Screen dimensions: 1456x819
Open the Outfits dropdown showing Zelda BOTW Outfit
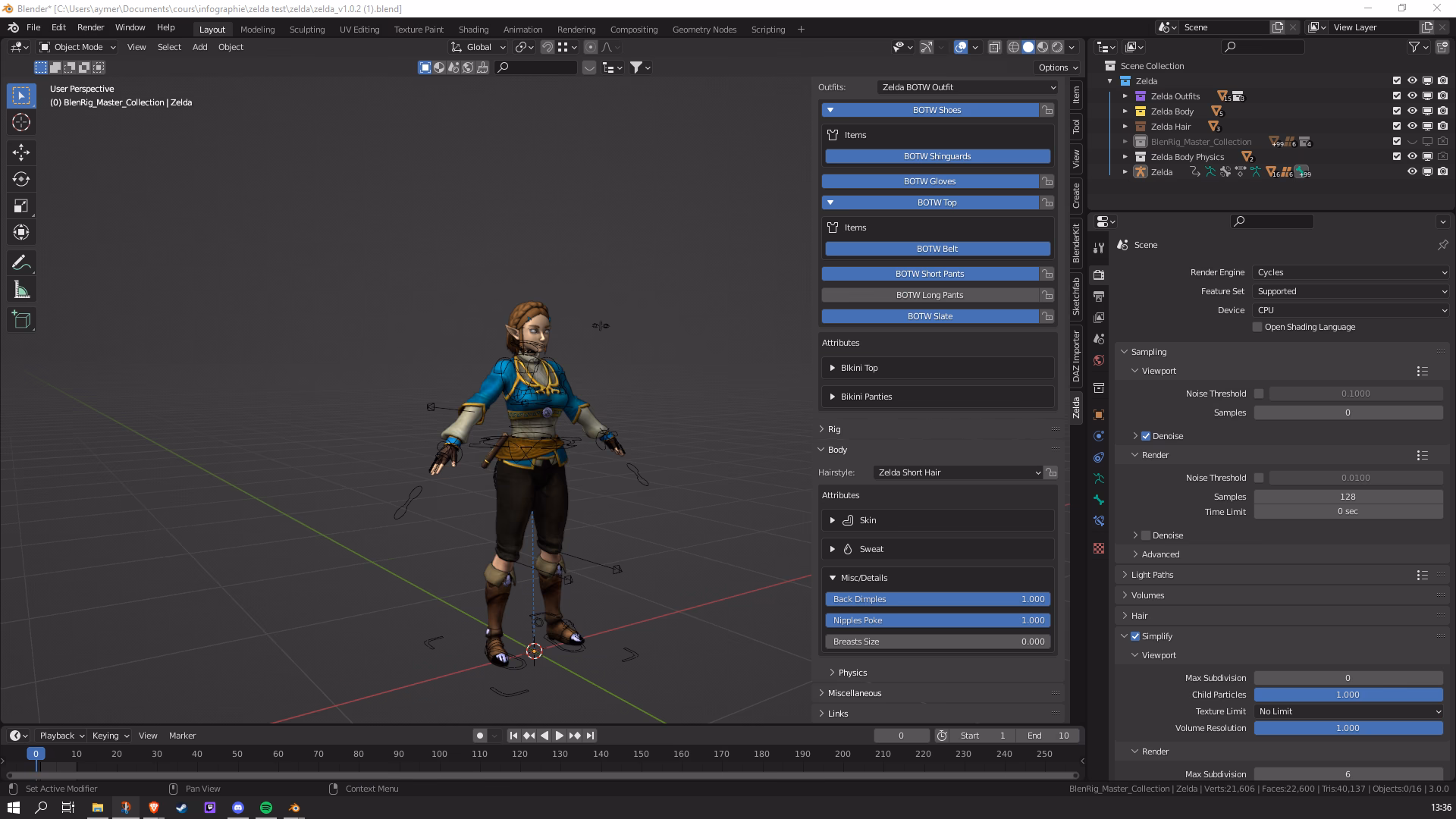[968, 87]
